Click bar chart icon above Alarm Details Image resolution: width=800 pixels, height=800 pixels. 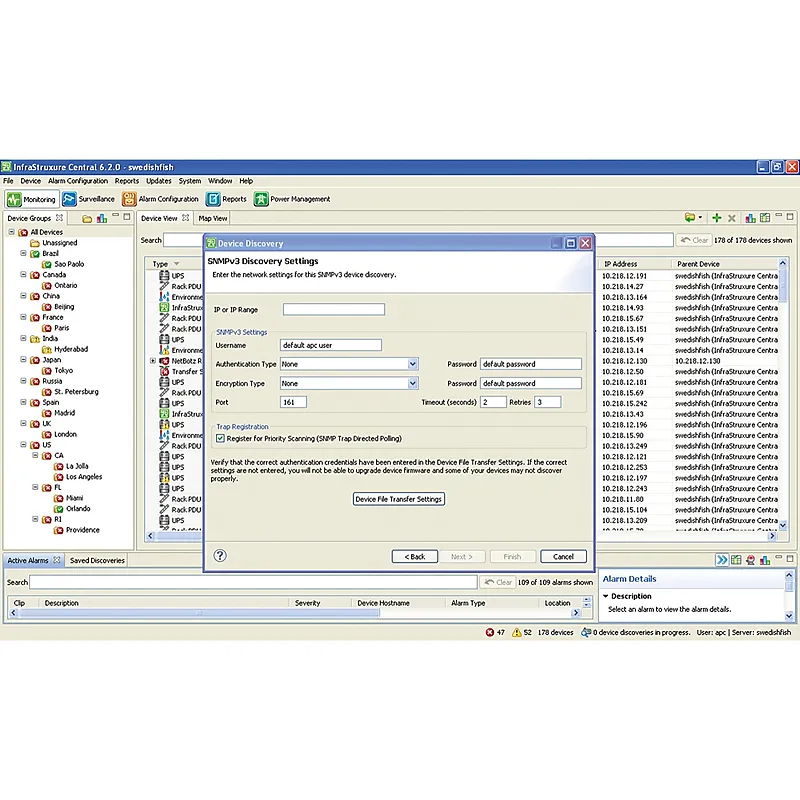coord(765,560)
